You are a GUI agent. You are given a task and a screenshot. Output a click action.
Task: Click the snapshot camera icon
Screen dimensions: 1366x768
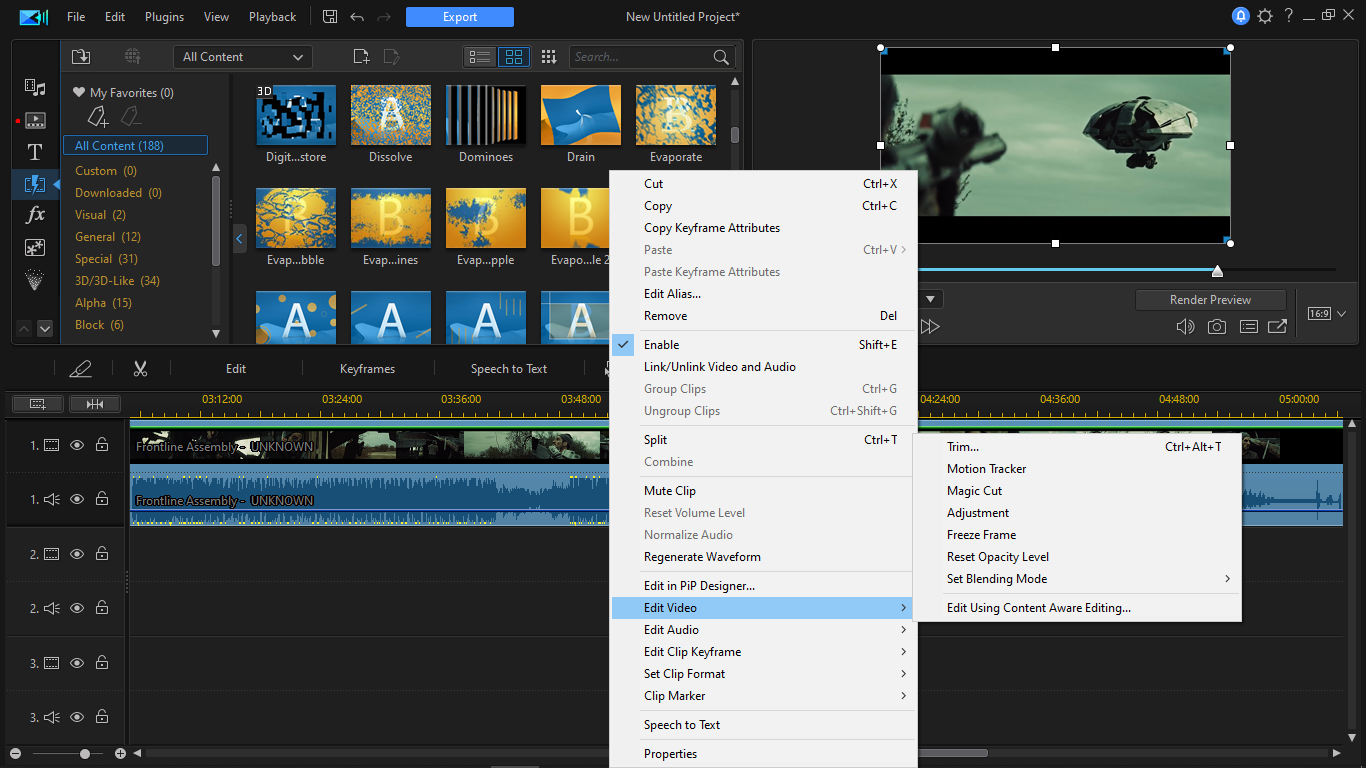(1216, 327)
